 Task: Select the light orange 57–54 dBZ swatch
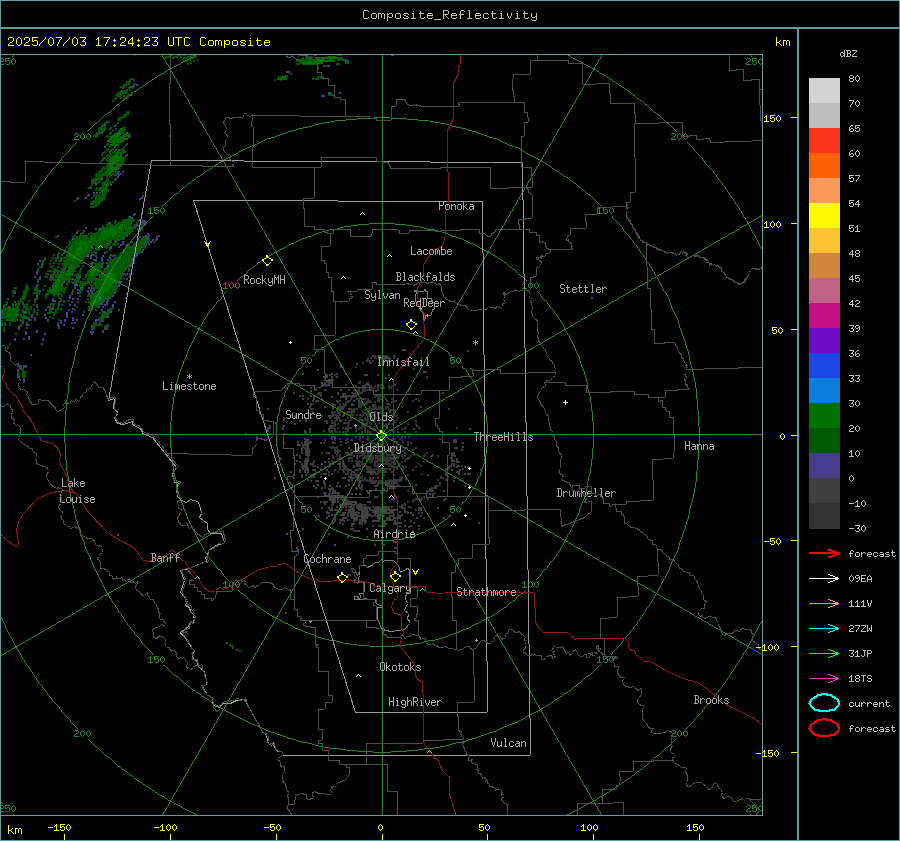tap(824, 191)
